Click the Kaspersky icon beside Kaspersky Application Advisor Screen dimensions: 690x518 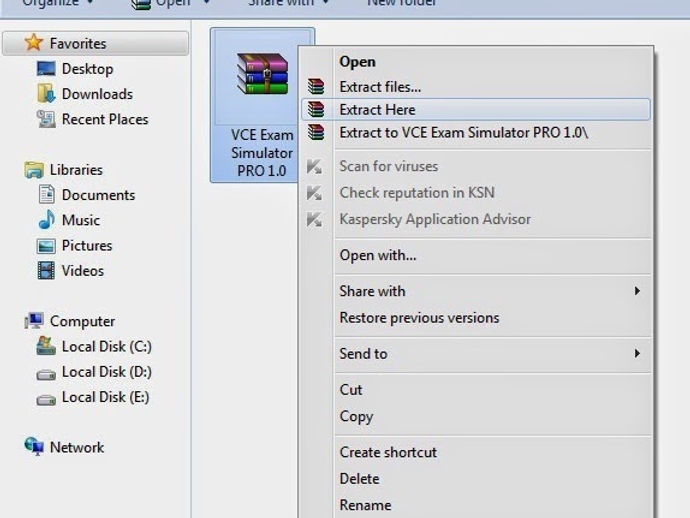tap(314, 219)
